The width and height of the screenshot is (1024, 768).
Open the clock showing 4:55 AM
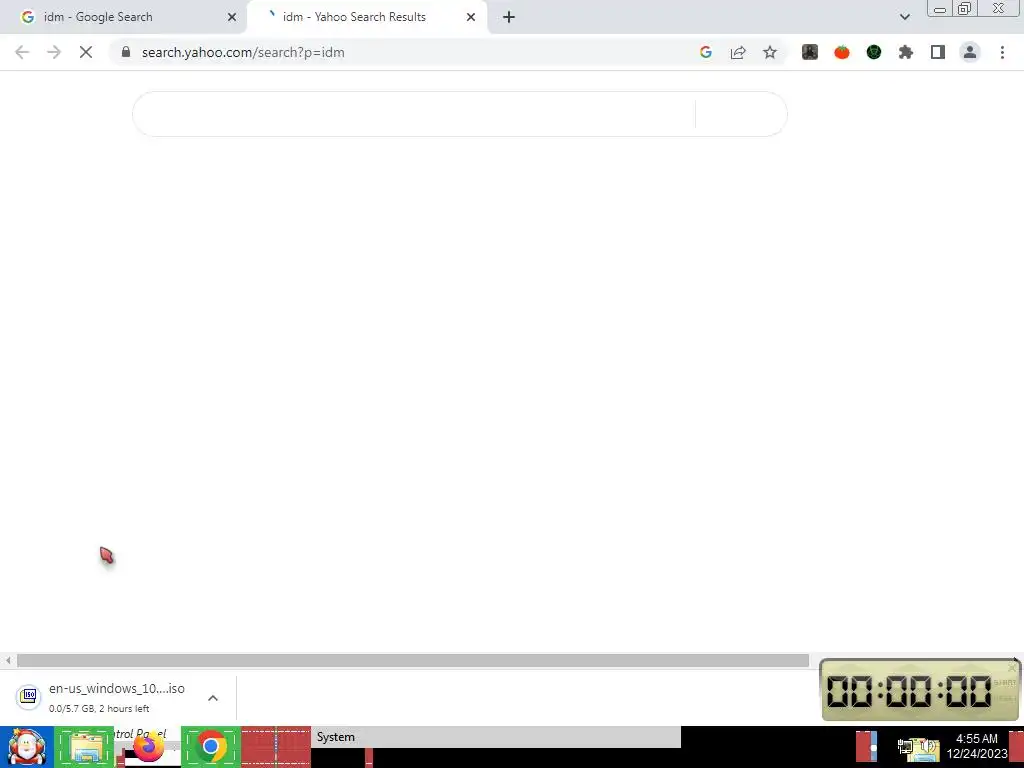(x=977, y=746)
